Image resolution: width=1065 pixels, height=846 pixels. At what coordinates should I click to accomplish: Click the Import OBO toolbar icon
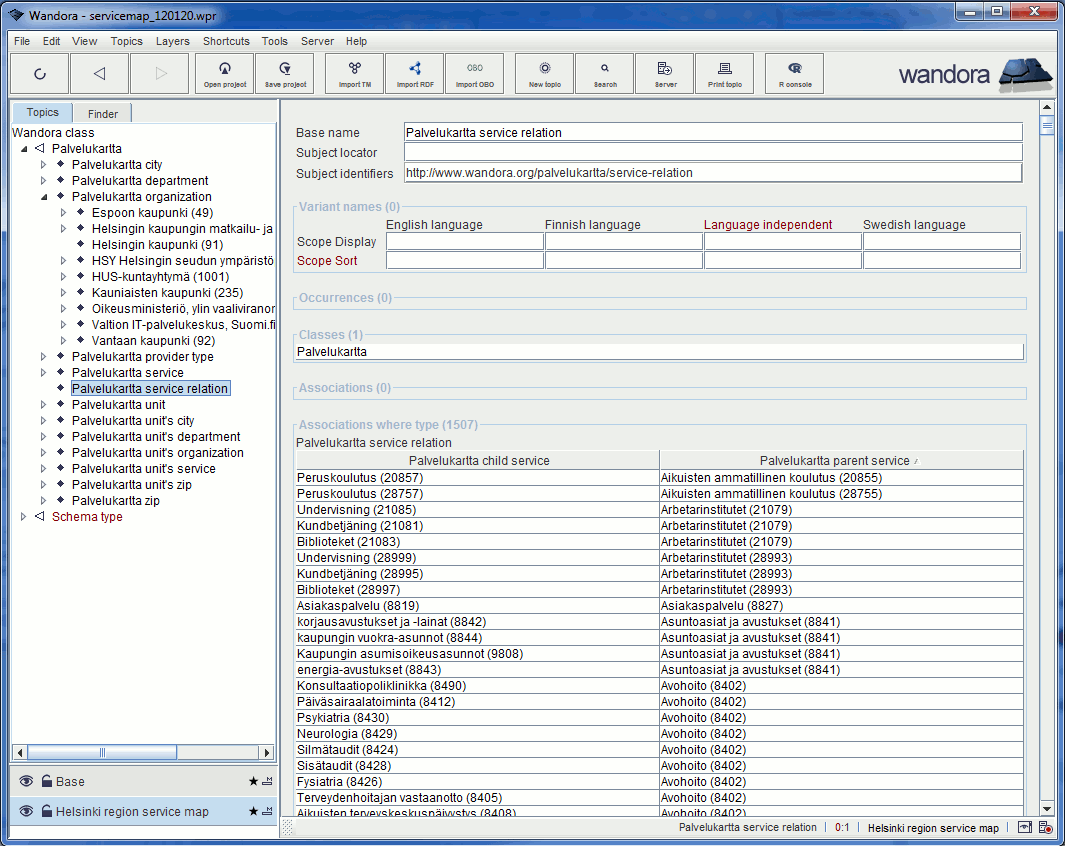(474, 73)
